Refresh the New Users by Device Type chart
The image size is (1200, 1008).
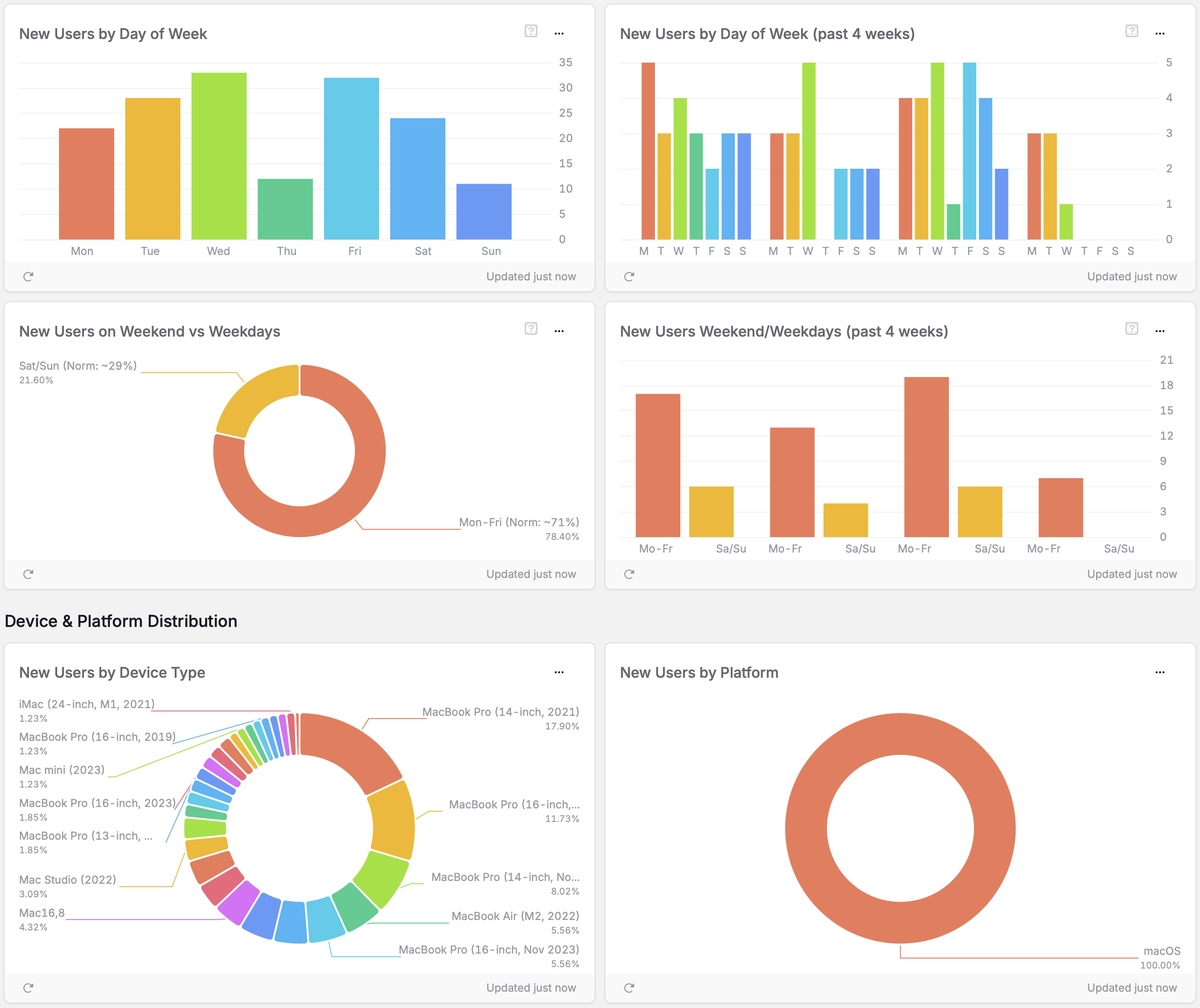pyautogui.click(x=29, y=988)
